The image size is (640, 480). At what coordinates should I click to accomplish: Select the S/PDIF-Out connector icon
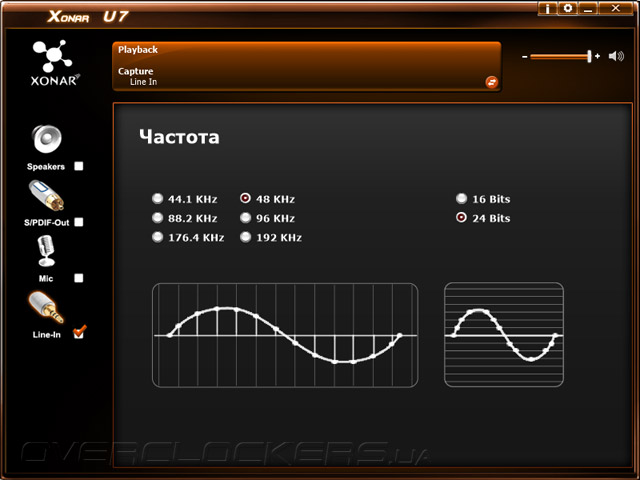(47, 196)
